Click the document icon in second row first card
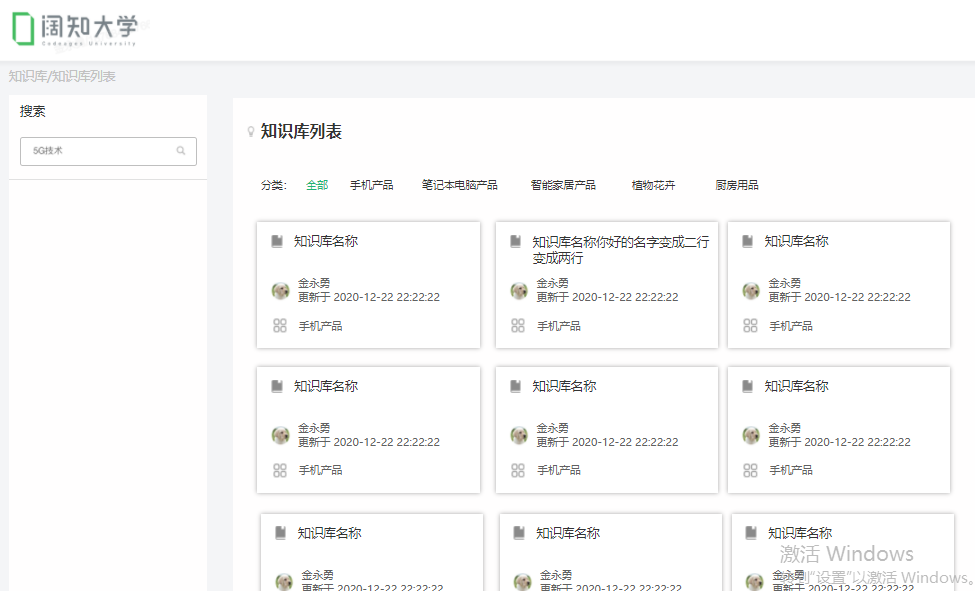 [x=277, y=386]
